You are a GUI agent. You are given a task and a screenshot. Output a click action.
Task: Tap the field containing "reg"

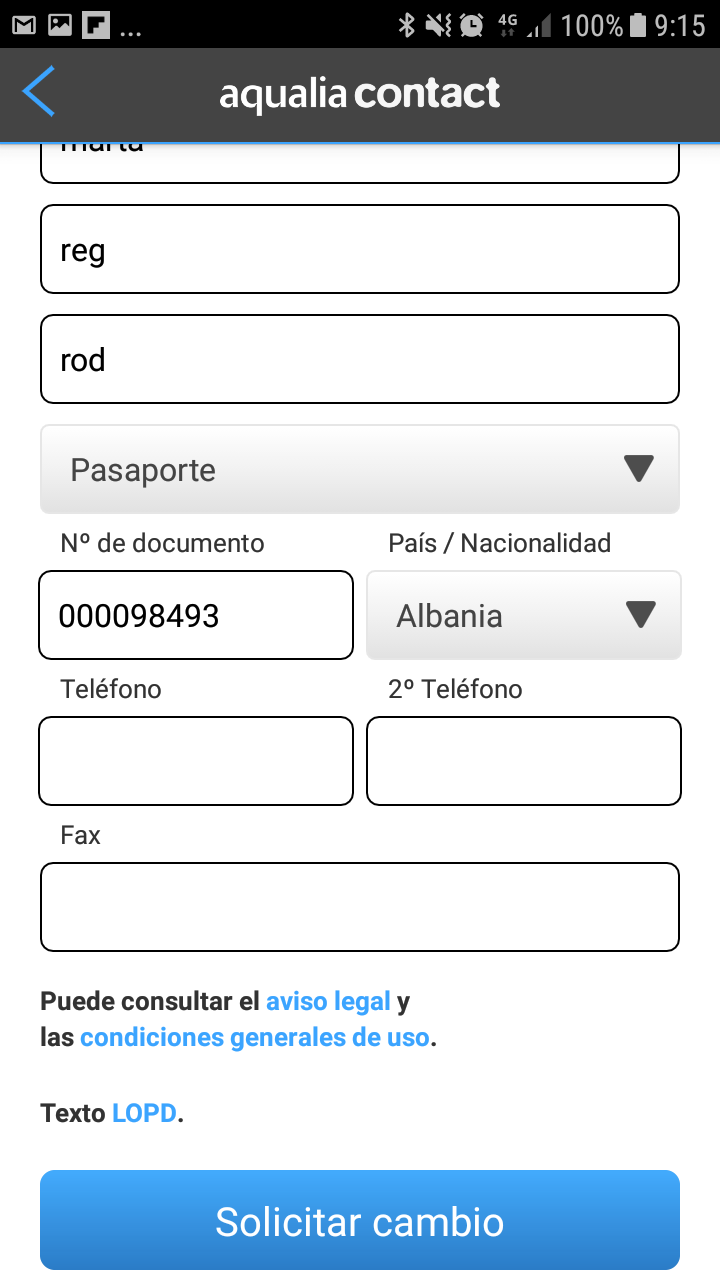pos(360,249)
